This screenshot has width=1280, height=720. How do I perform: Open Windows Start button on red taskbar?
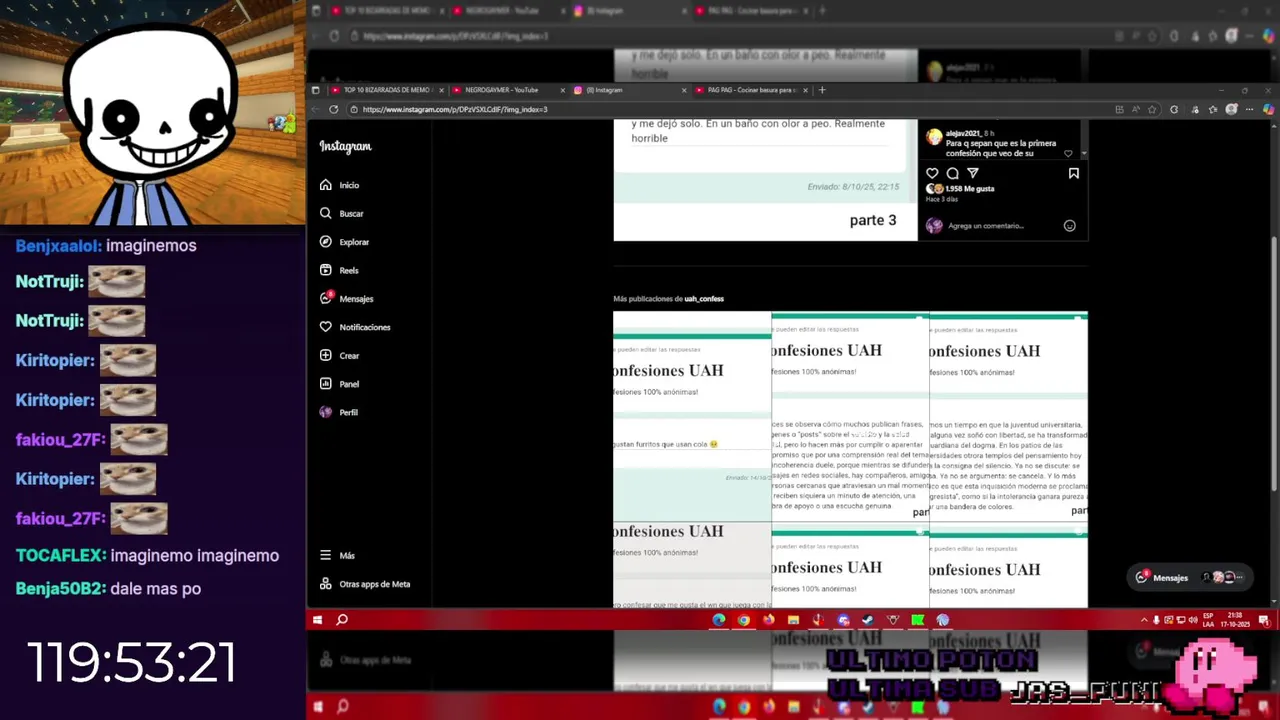point(317,620)
